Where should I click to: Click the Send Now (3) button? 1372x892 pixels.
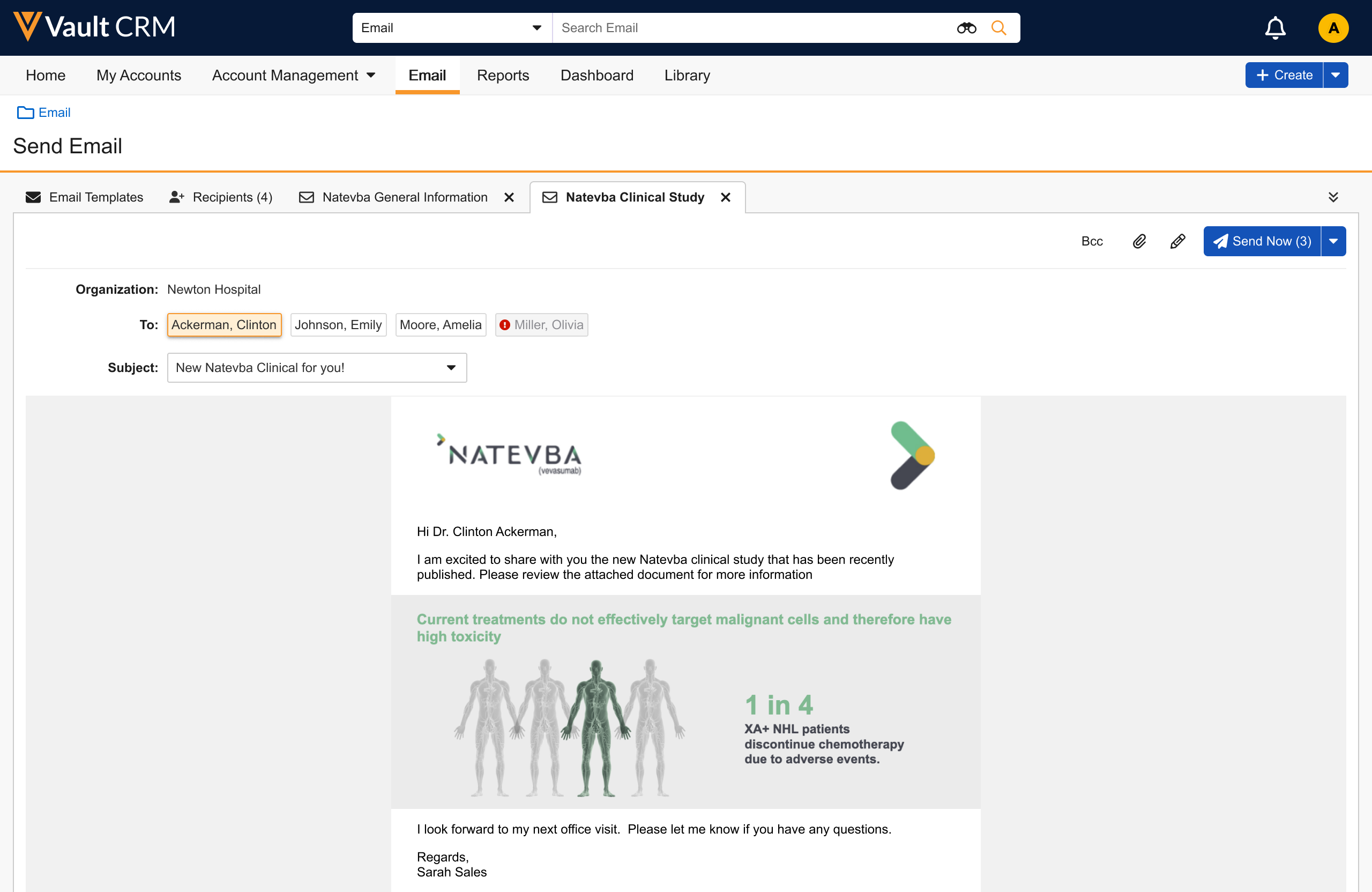click(x=1262, y=241)
